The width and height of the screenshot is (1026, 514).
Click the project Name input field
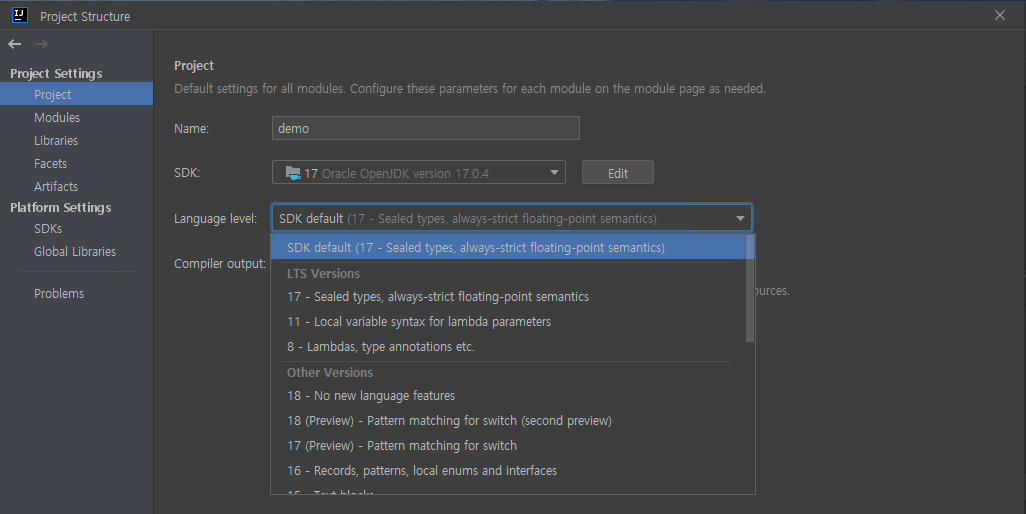[425, 128]
